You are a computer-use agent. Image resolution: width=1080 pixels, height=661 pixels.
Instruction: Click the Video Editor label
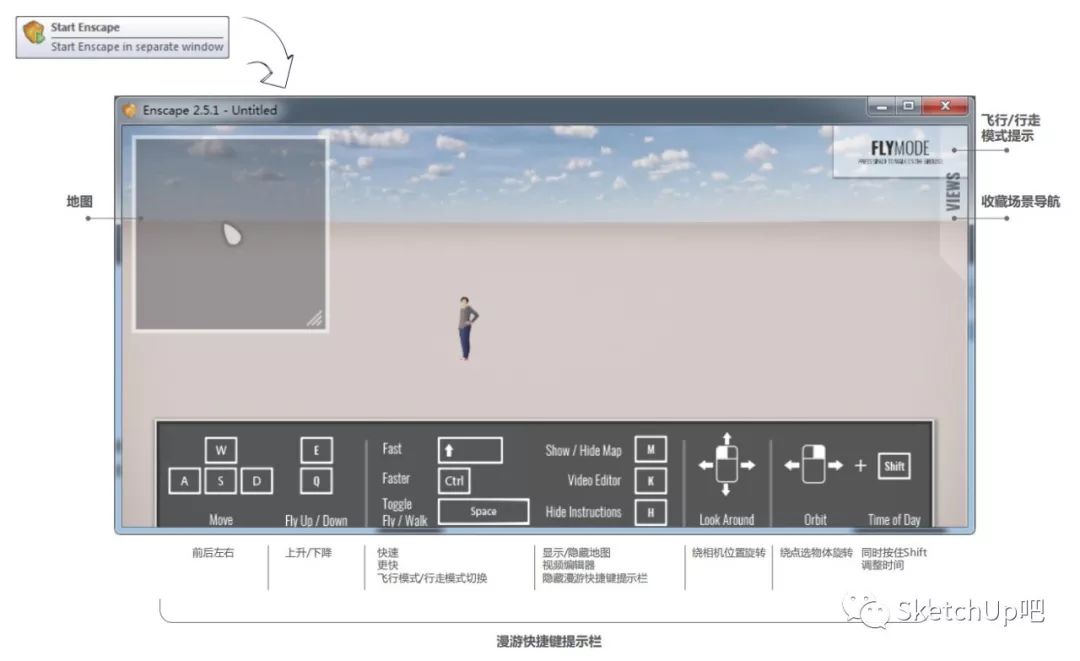(x=594, y=480)
